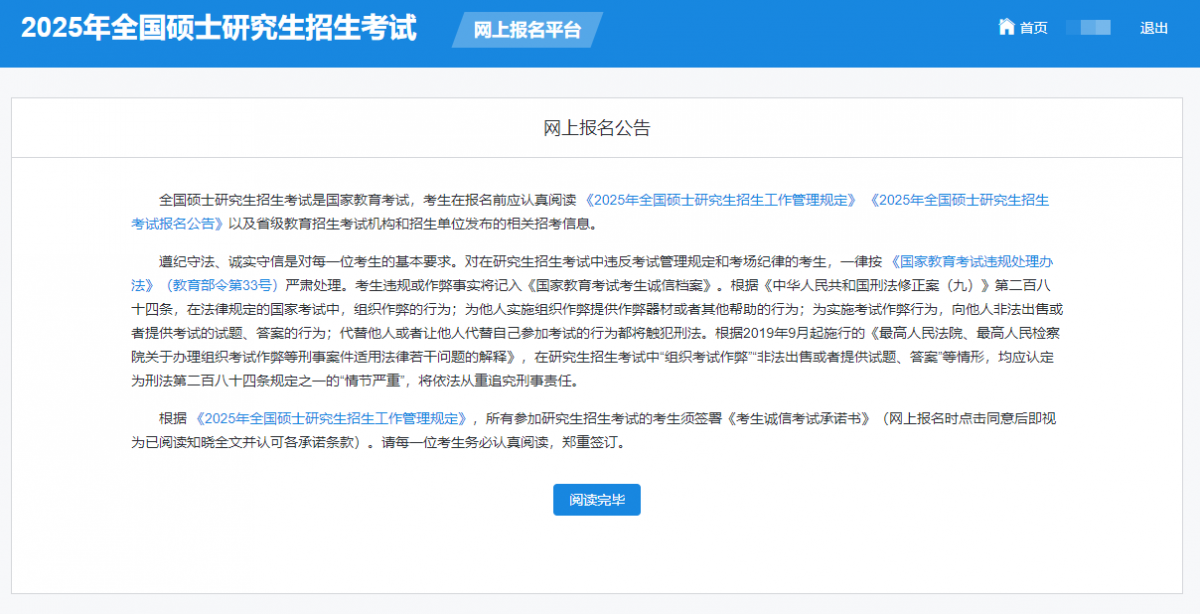Viewport: 1200px width, 614px height.
Task: Open the blurred username in the header
Action: [x=1088, y=28]
